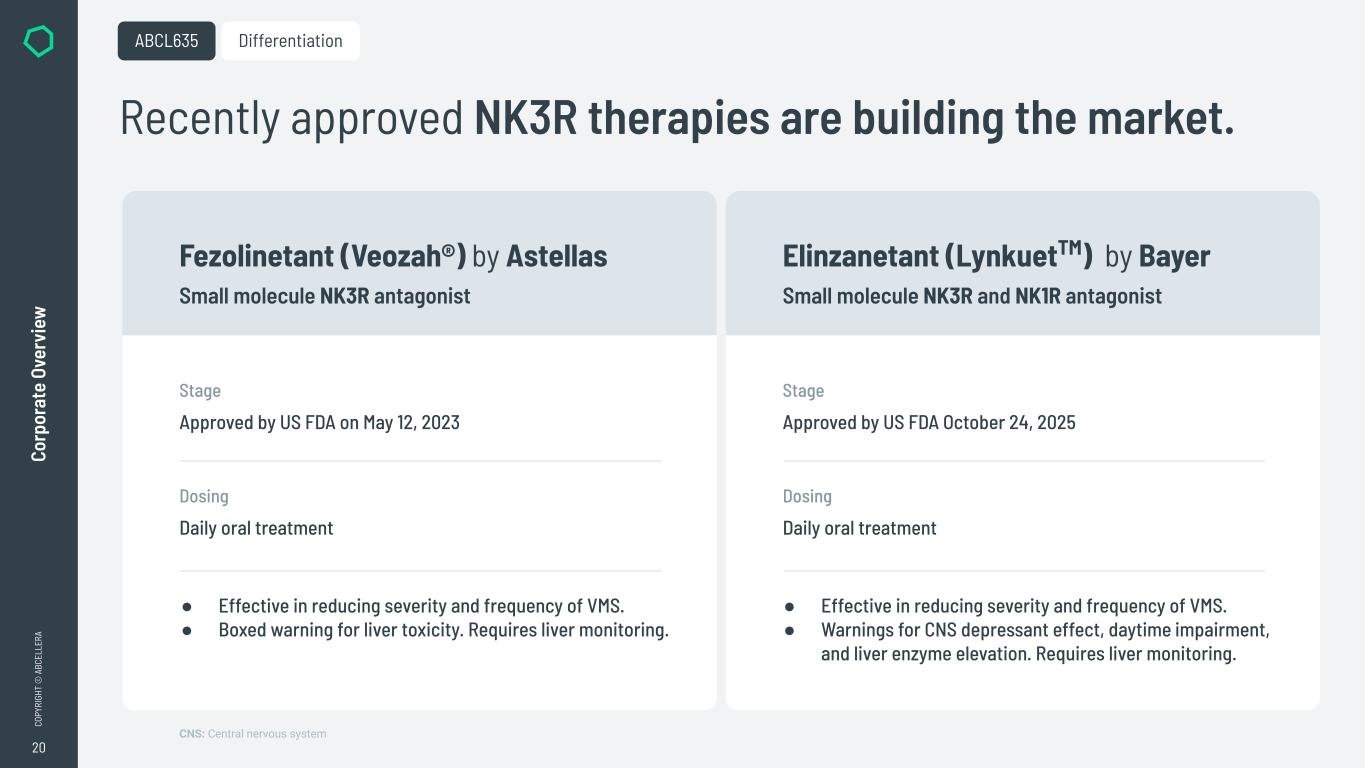Click the vertical Corporate Overview sidebar label
This screenshot has height=768, width=1365.
click(x=39, y=384)
